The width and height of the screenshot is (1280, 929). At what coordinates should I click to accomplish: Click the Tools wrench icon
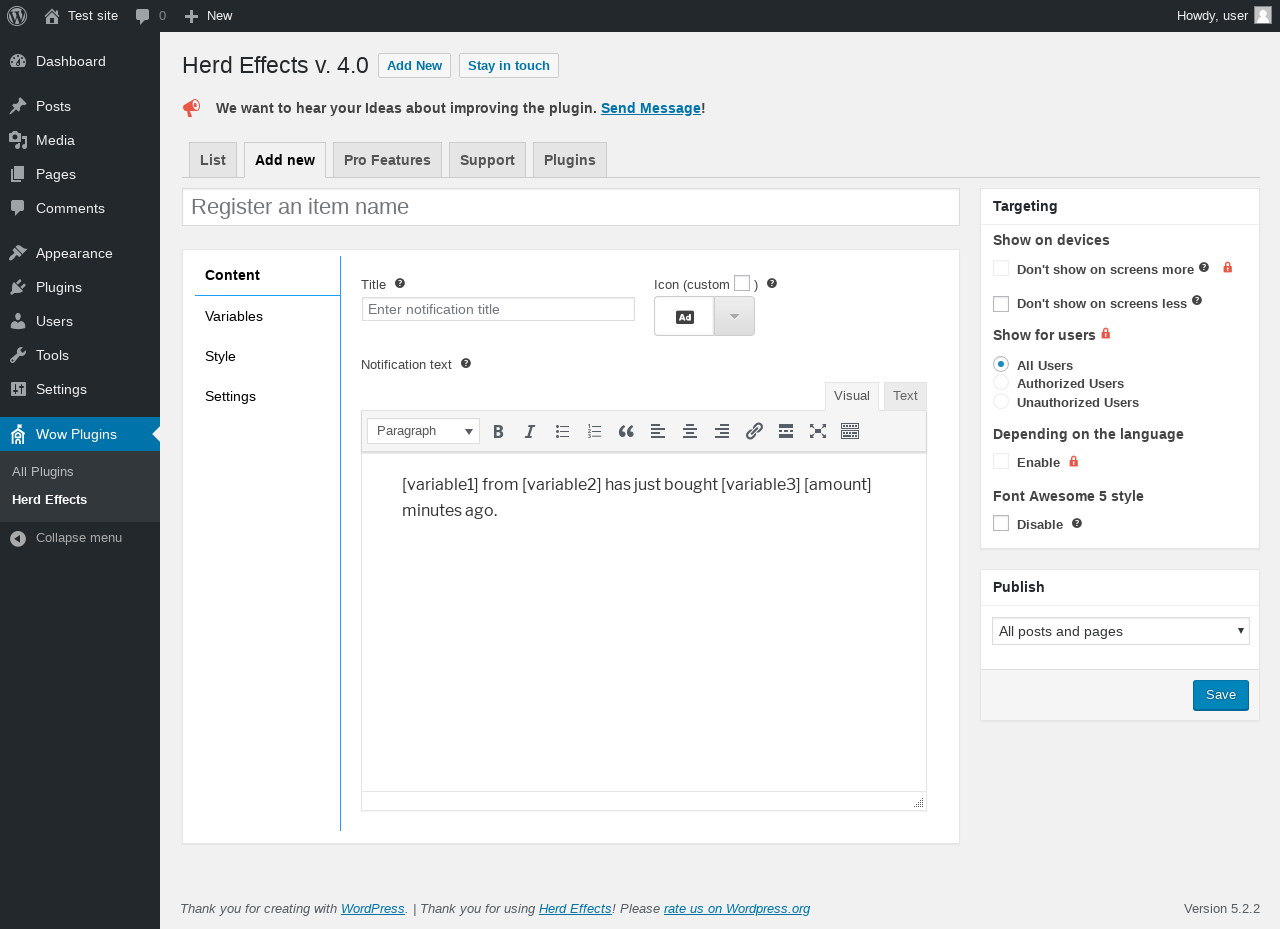pyautogui.click(x=18, y=355)
